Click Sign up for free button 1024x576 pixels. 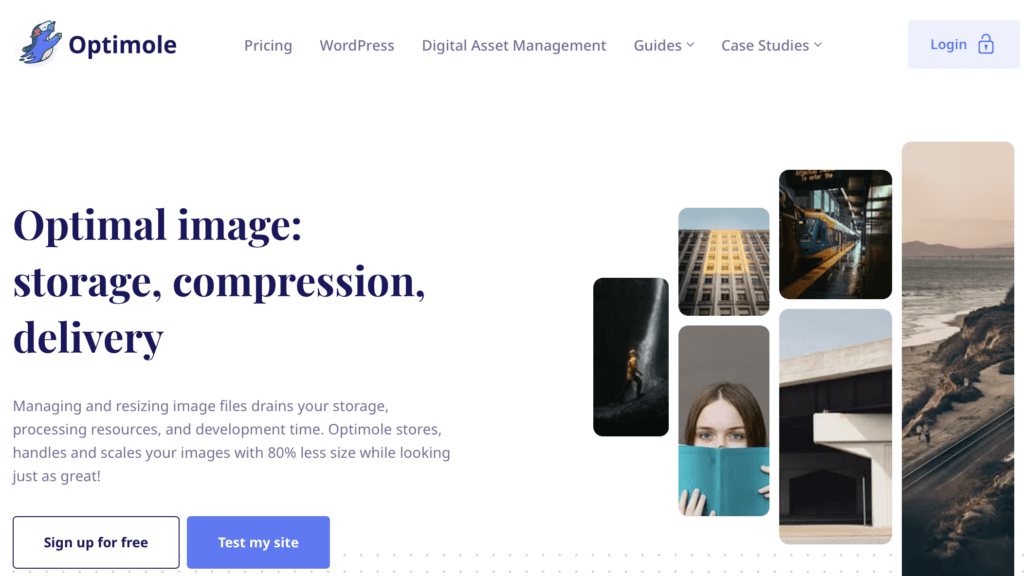[96, 542]
